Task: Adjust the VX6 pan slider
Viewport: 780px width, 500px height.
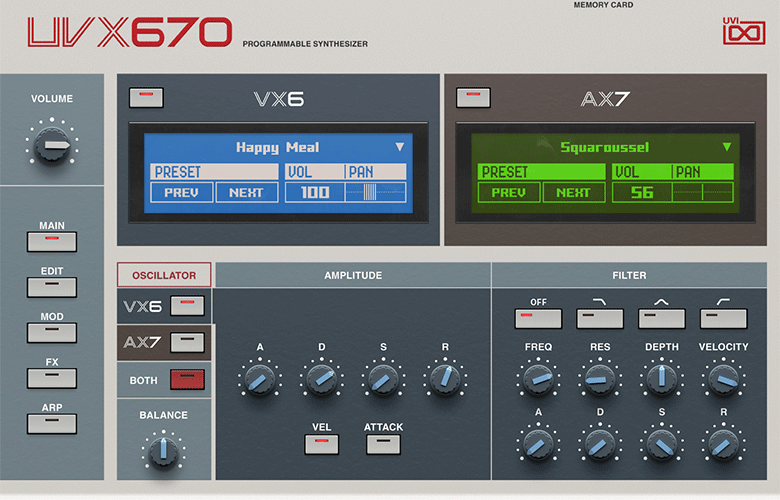Action: click(376, 193)
